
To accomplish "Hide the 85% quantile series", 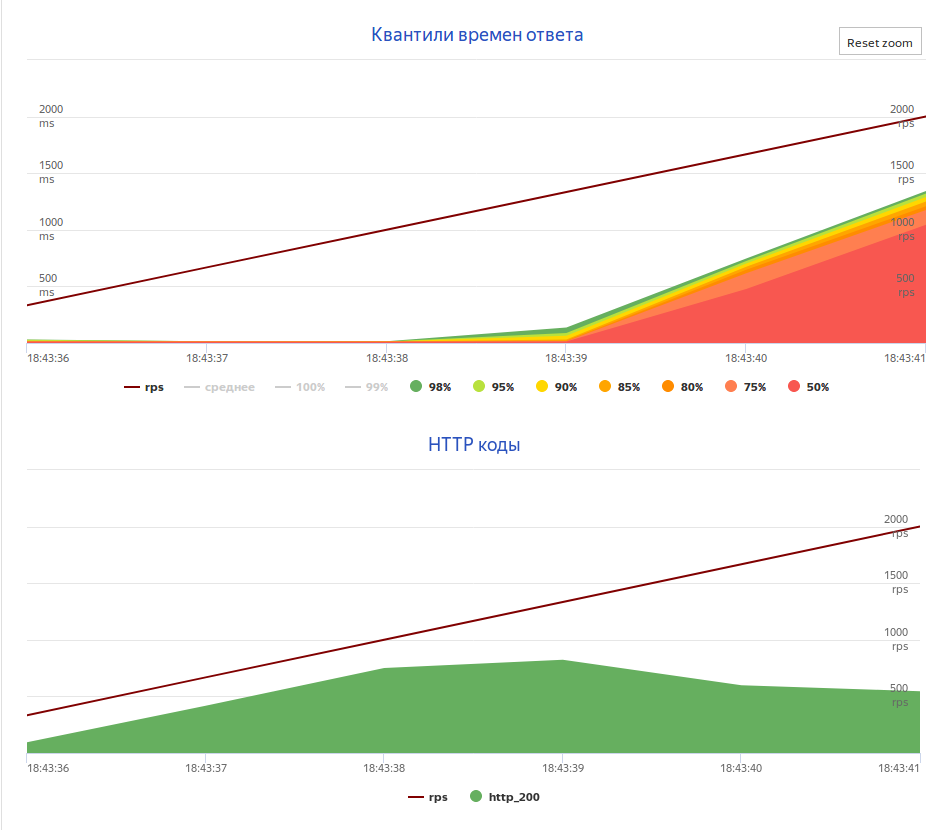I will click(x=619, y=387).
